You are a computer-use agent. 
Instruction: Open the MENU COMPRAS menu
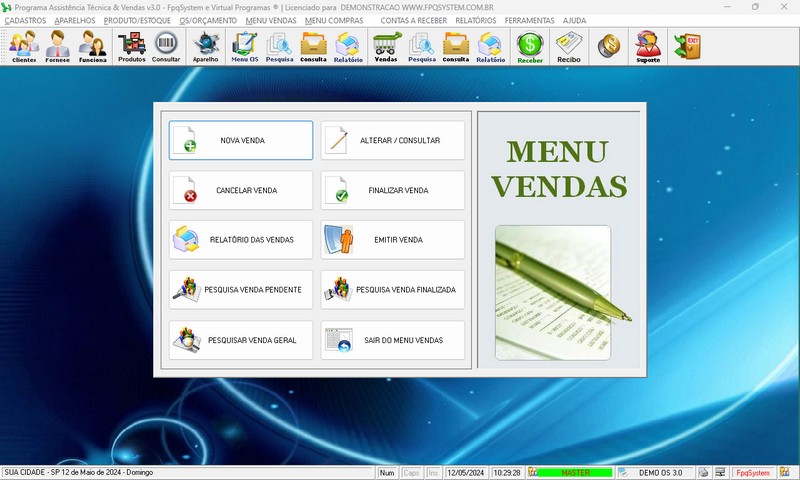point(334,20)
